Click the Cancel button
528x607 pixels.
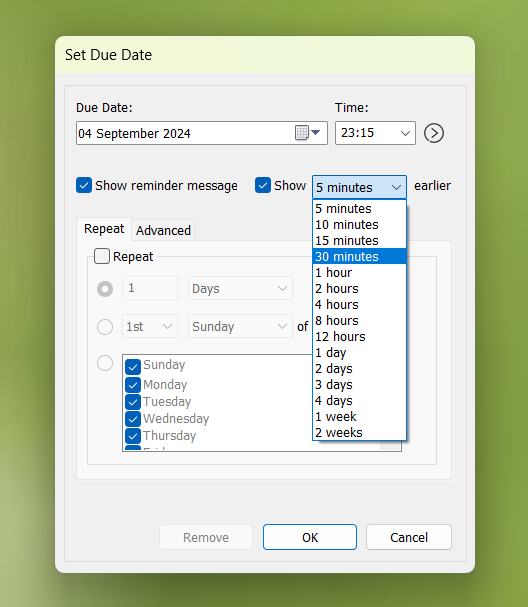[x=409, y=537]
